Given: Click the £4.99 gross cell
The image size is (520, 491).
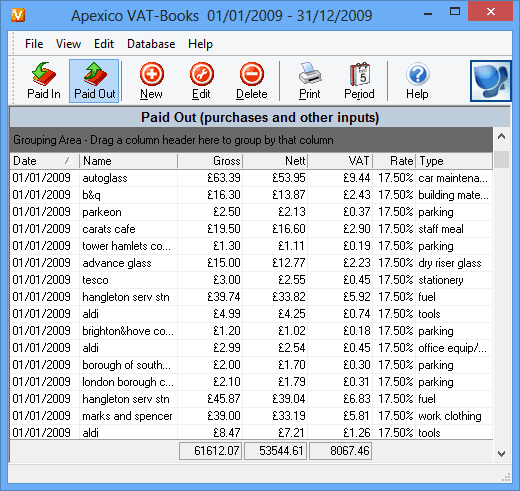Looking at the screenshot, I should [x=210, y=314].
